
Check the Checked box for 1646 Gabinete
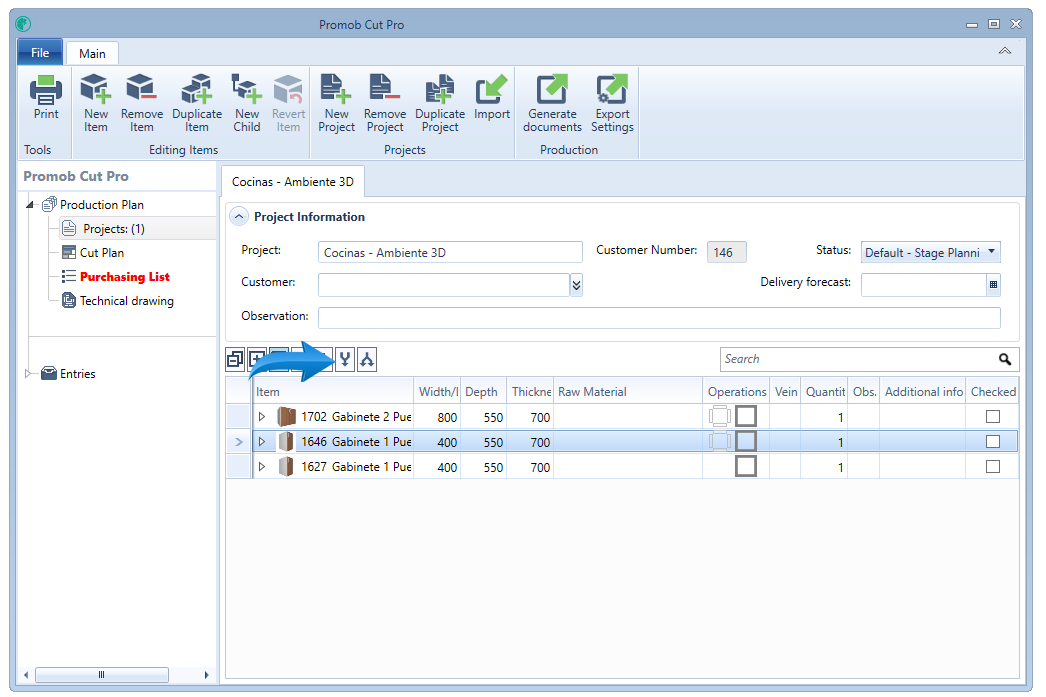(993, 442)
